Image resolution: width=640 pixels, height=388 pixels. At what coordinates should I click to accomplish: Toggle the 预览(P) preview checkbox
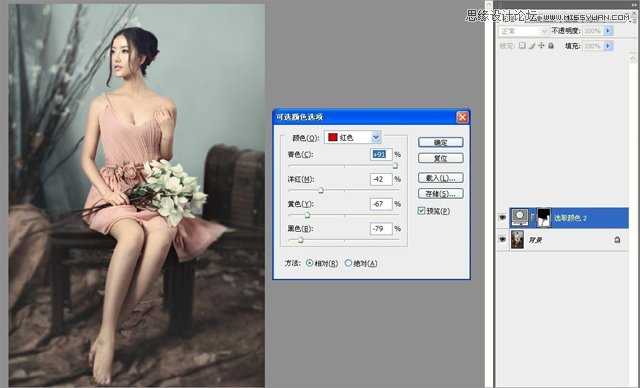coord(421,211)
